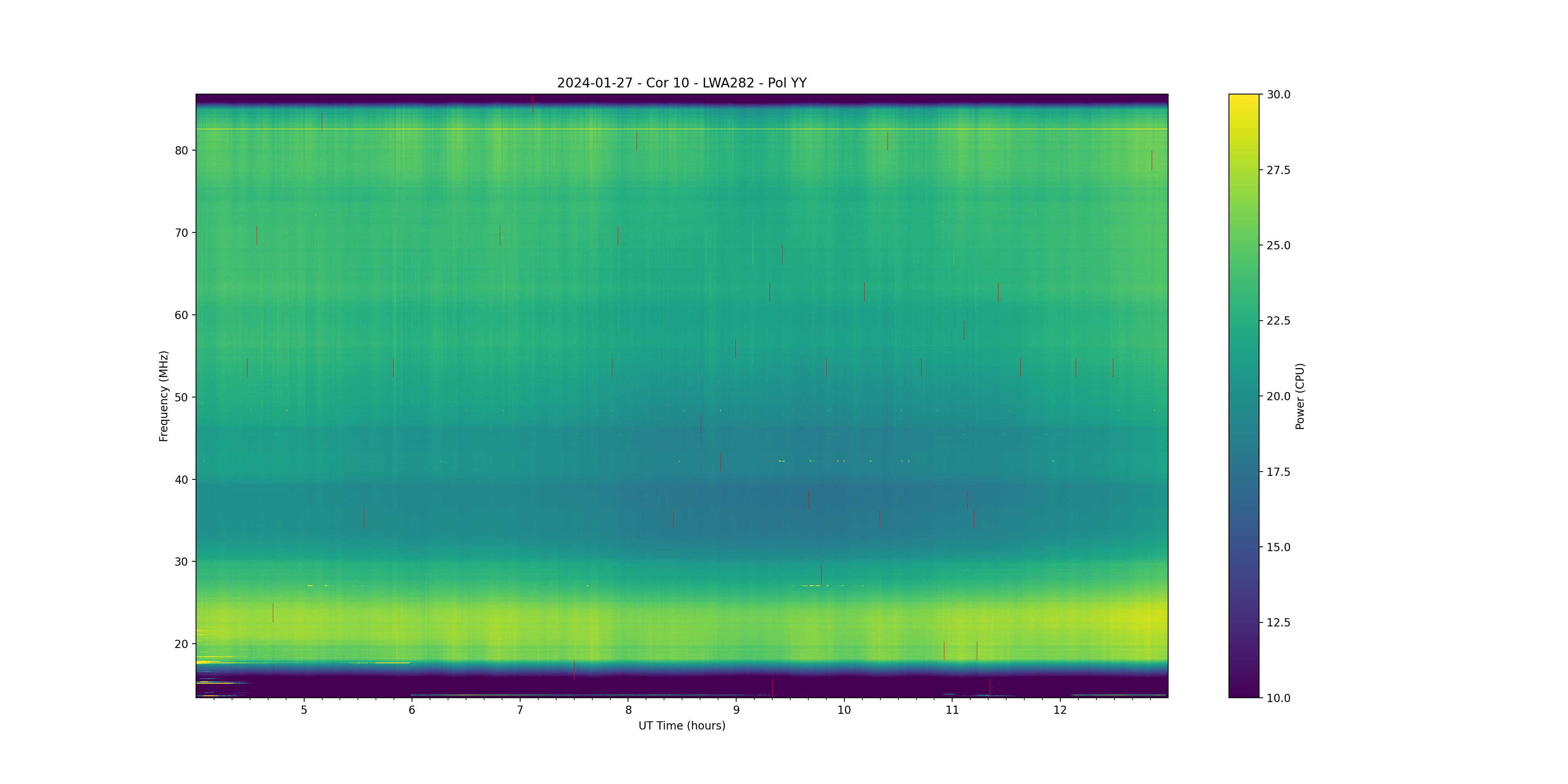The image size is (1568, 784).
Task: Click the 27.5 colorbar tick label
Action: 1278,170
